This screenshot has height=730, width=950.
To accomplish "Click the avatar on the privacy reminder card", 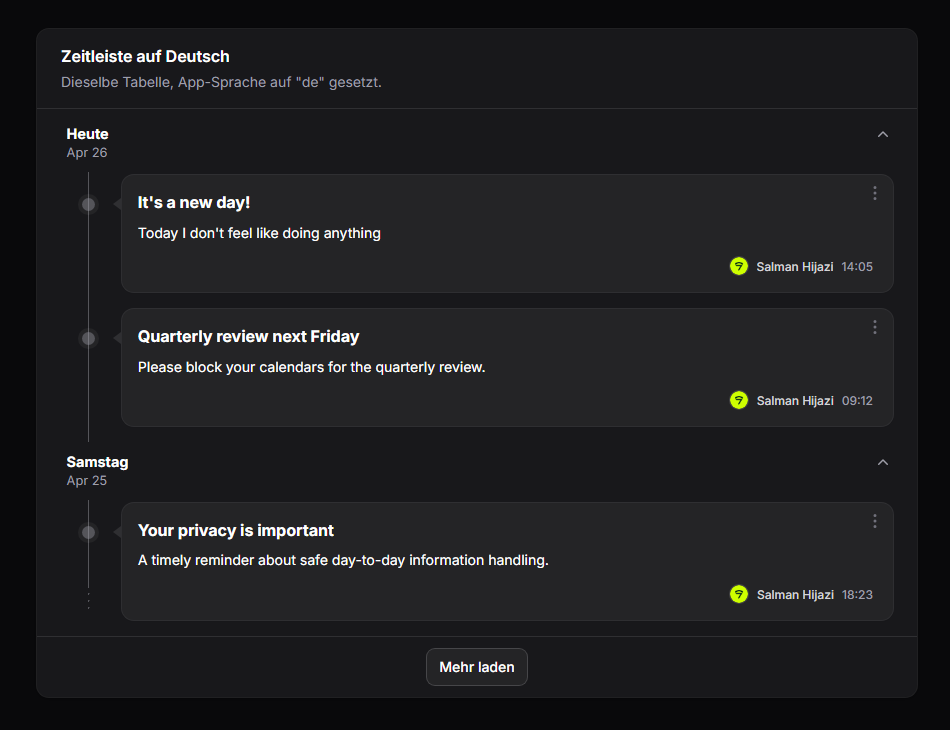I will [738, 594].
